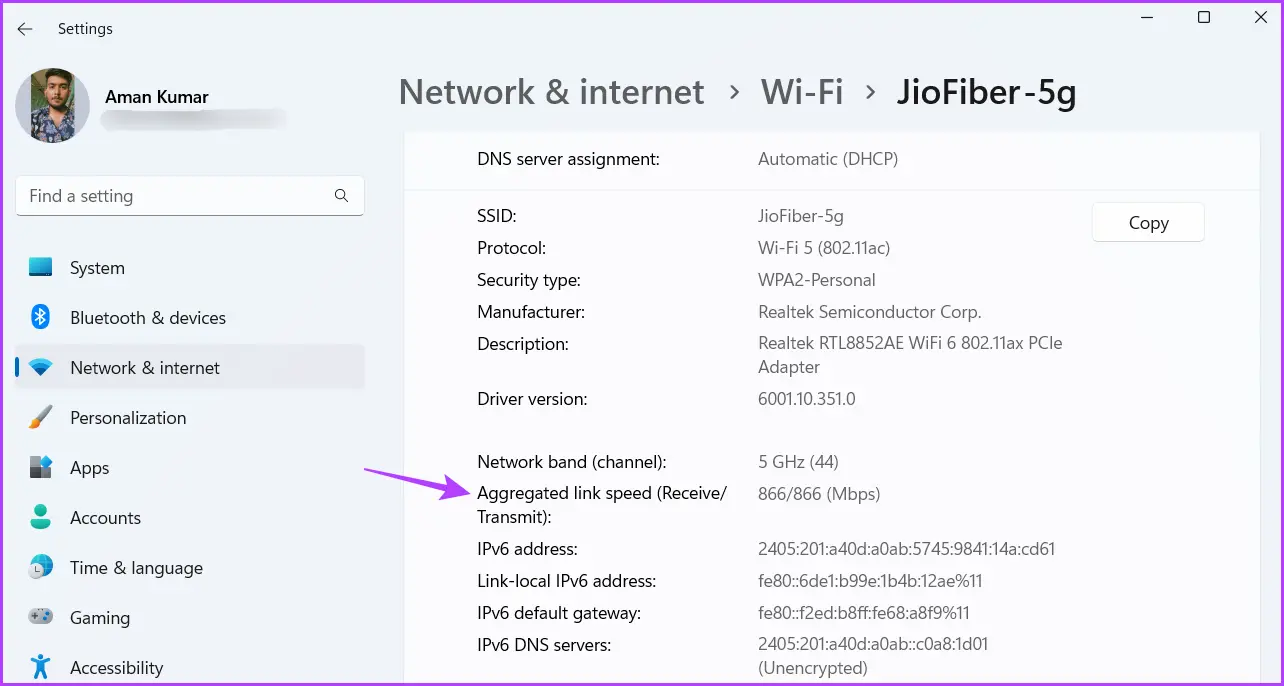Click the Aggregated link speed label
The height and width of the screenshot is (686, 1284).
[602, 505]
